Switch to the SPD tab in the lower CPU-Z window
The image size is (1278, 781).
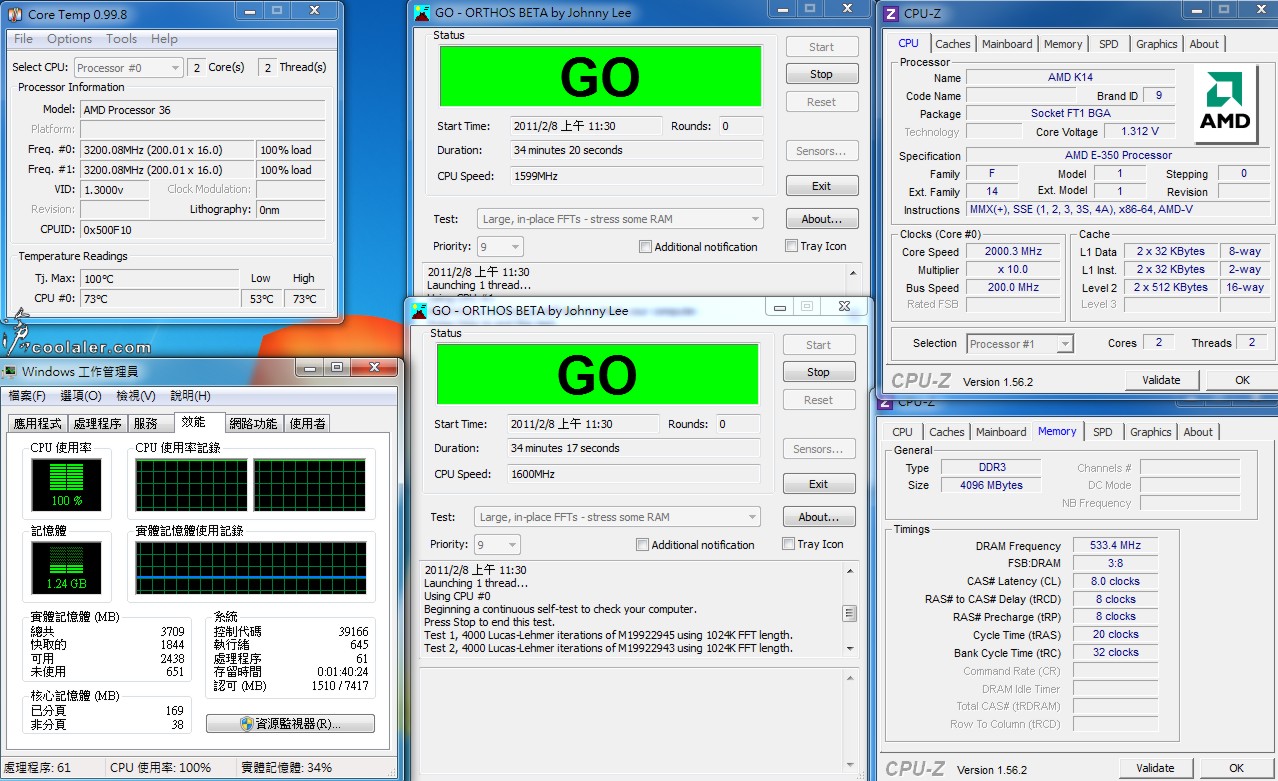[1102, 432]
